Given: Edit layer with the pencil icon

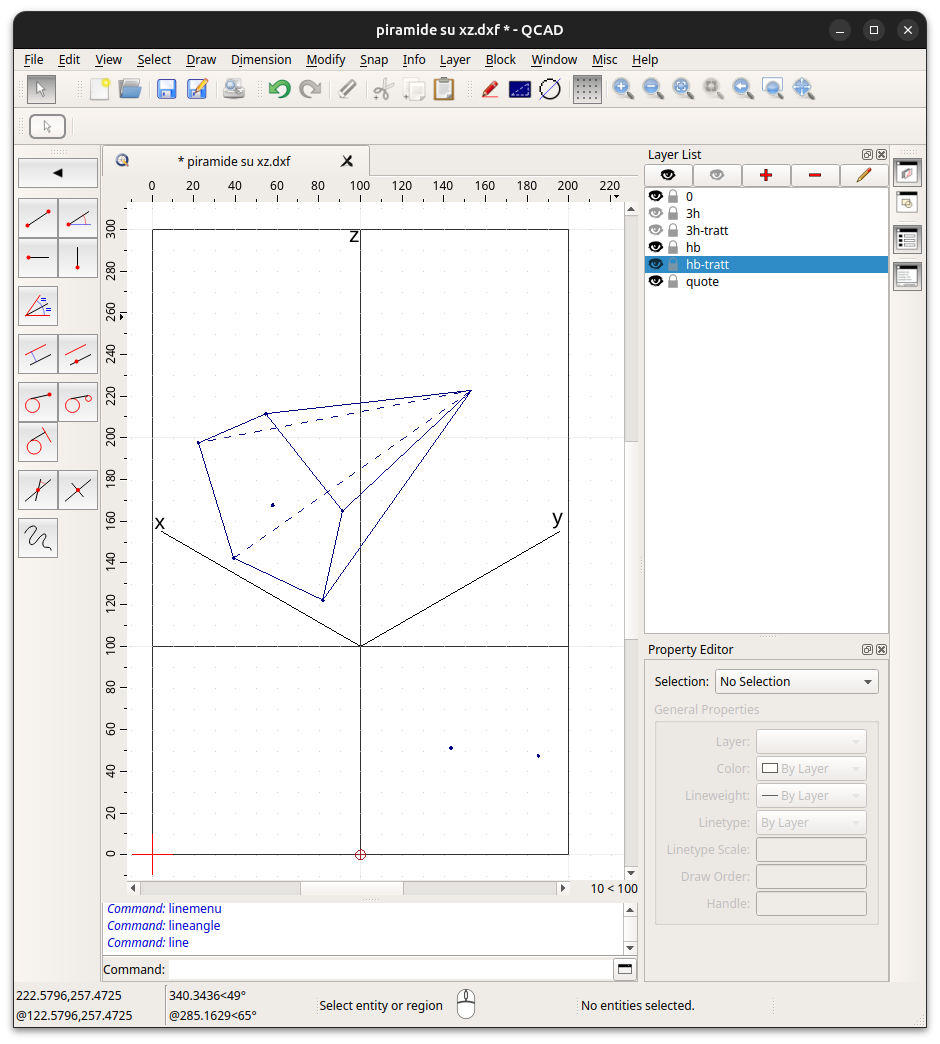Looking at the screenshot, I should (864, 175).
